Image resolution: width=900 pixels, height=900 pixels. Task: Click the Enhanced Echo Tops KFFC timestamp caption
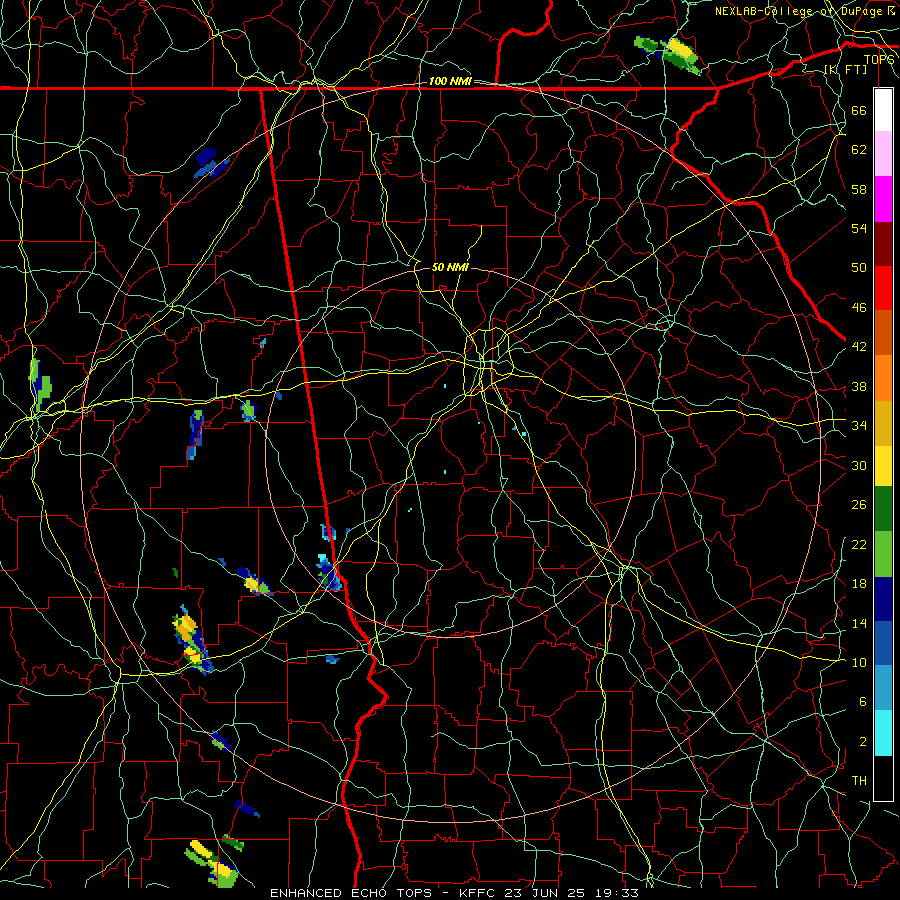coord(454,893)
